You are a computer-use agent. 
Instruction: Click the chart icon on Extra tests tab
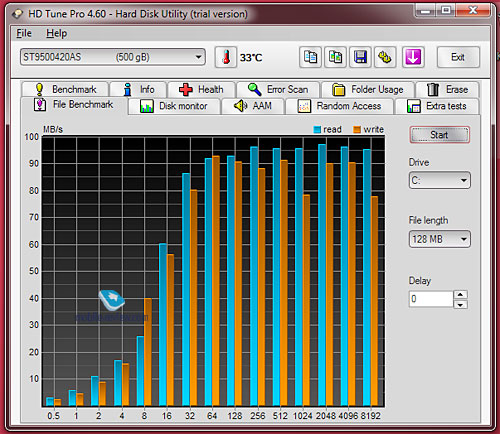pyautogui.click(x=414, y=106)
